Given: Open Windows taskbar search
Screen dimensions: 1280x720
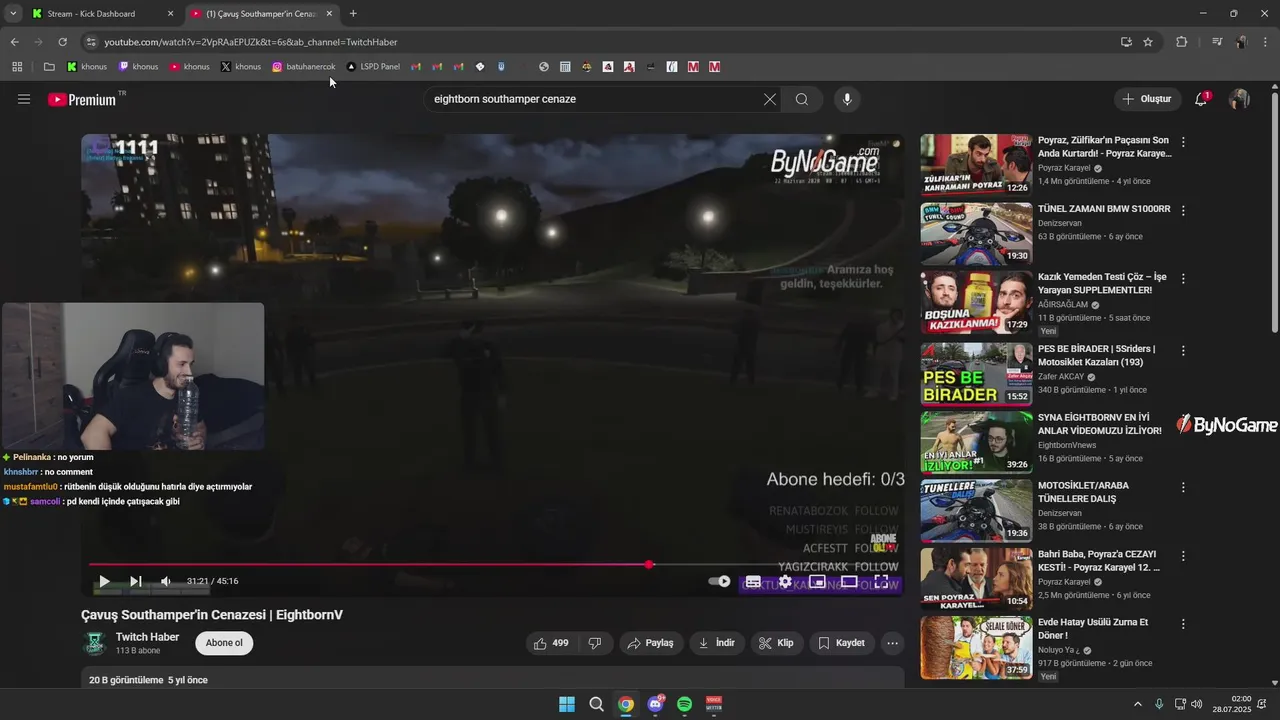Looking at the screenshot, I should pyautogui.click(x=596, y=704).
